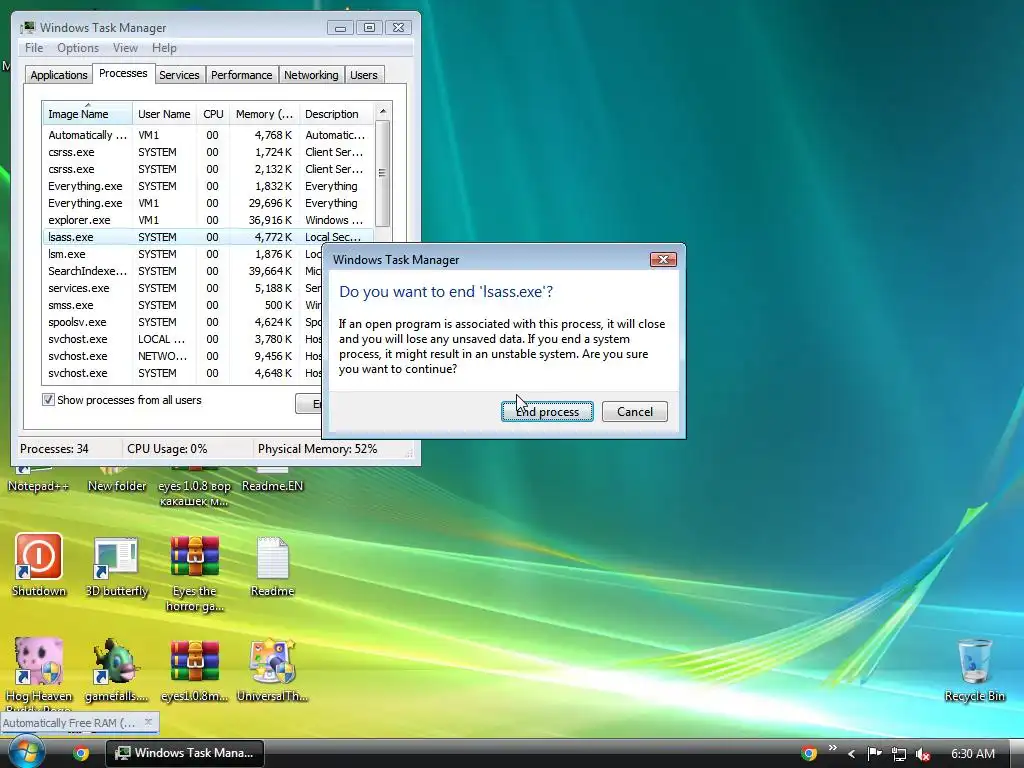1024x768 pixels.
Task: Click the Windows Task Manager taskbar button
Action: [185, 753]
